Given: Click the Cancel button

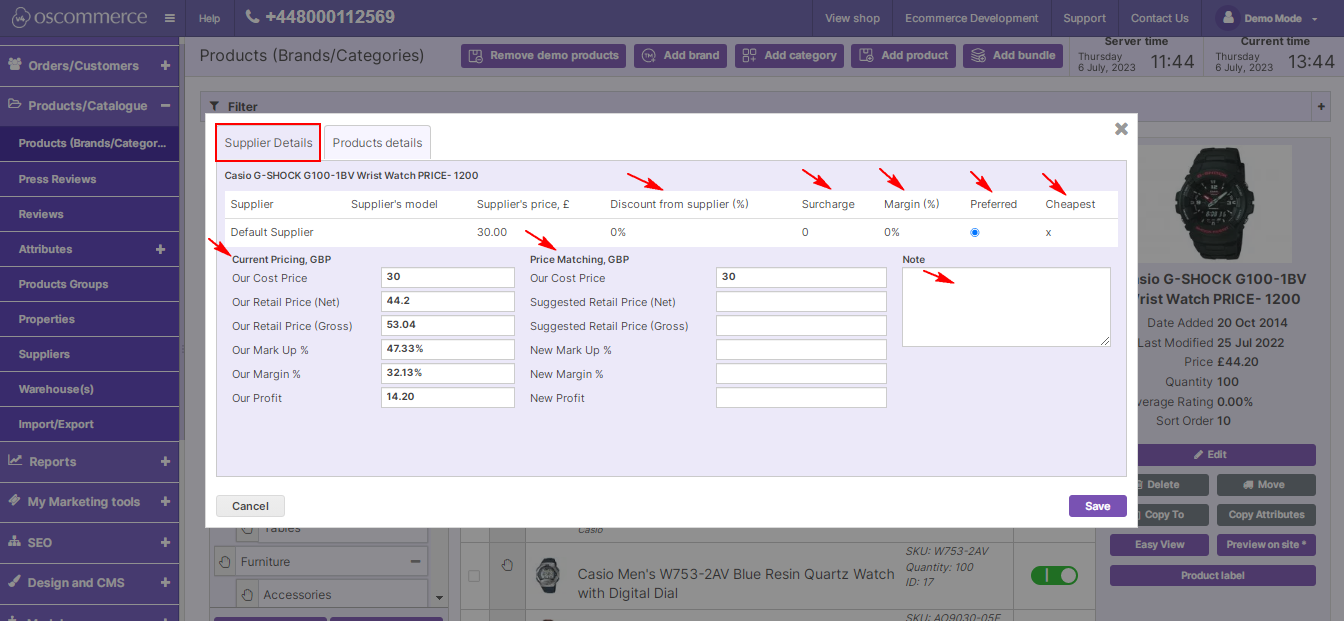Looking at the screenshot, I should click(x=250, y=506).
